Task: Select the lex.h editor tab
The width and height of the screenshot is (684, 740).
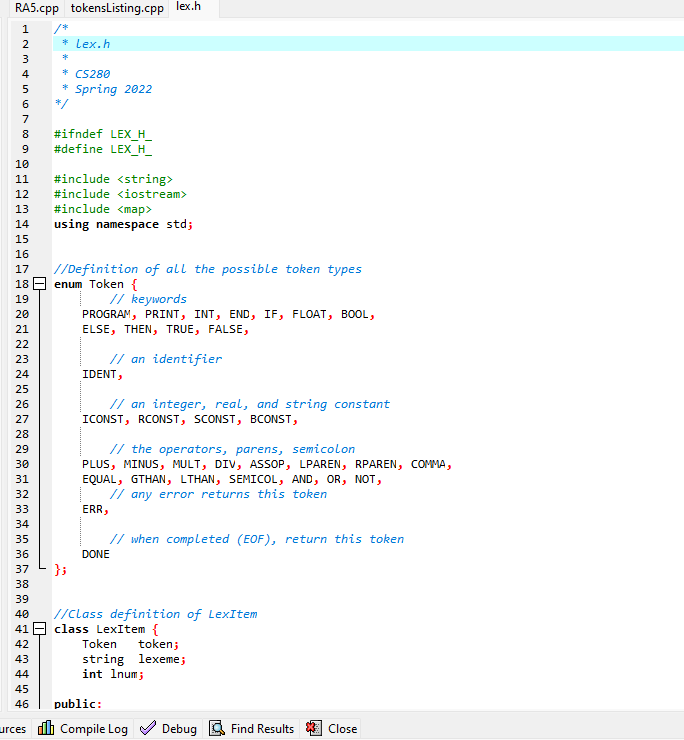Action: click(188, 7)
